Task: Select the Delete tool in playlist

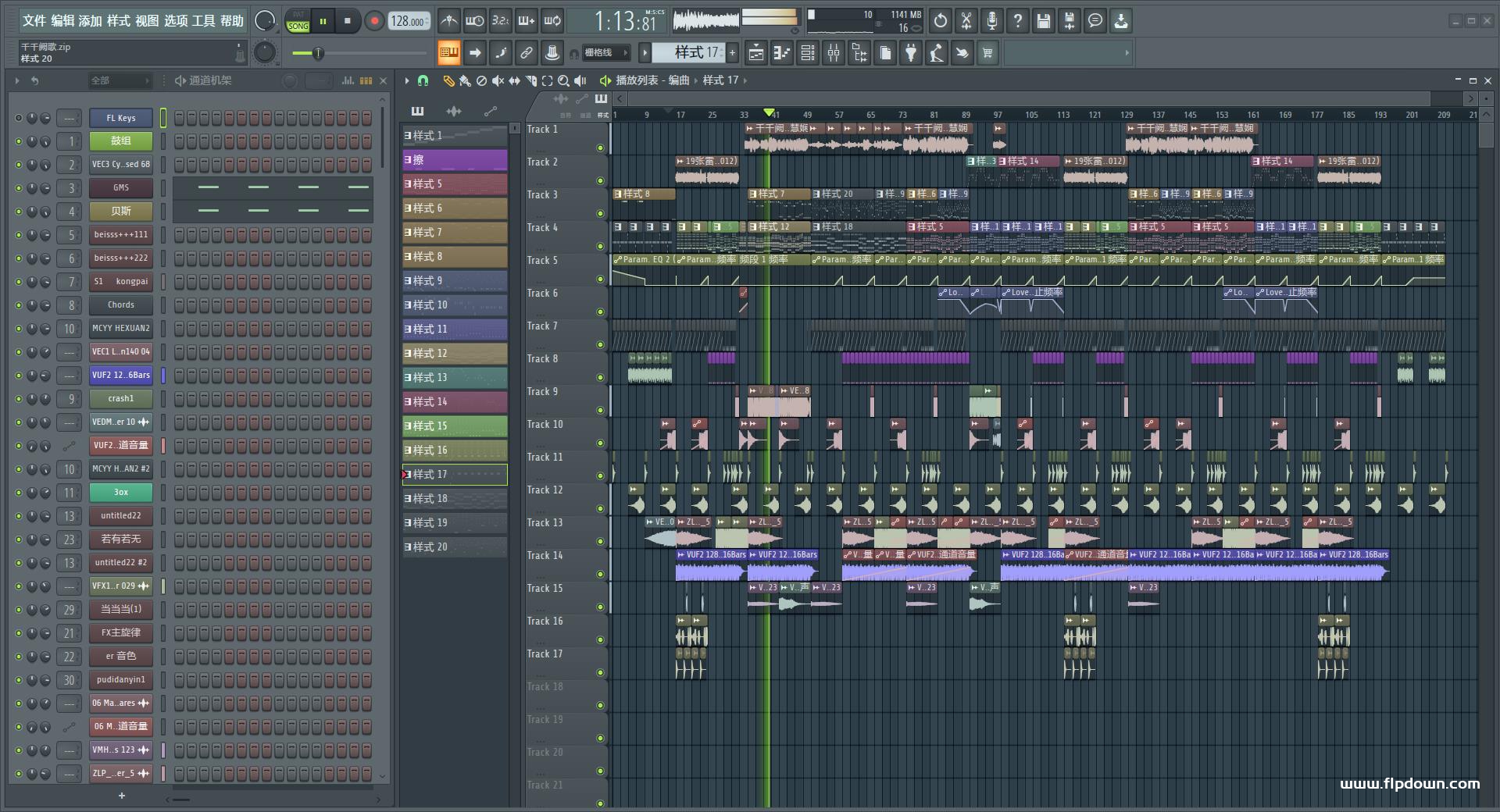Action: pos(481,80)
